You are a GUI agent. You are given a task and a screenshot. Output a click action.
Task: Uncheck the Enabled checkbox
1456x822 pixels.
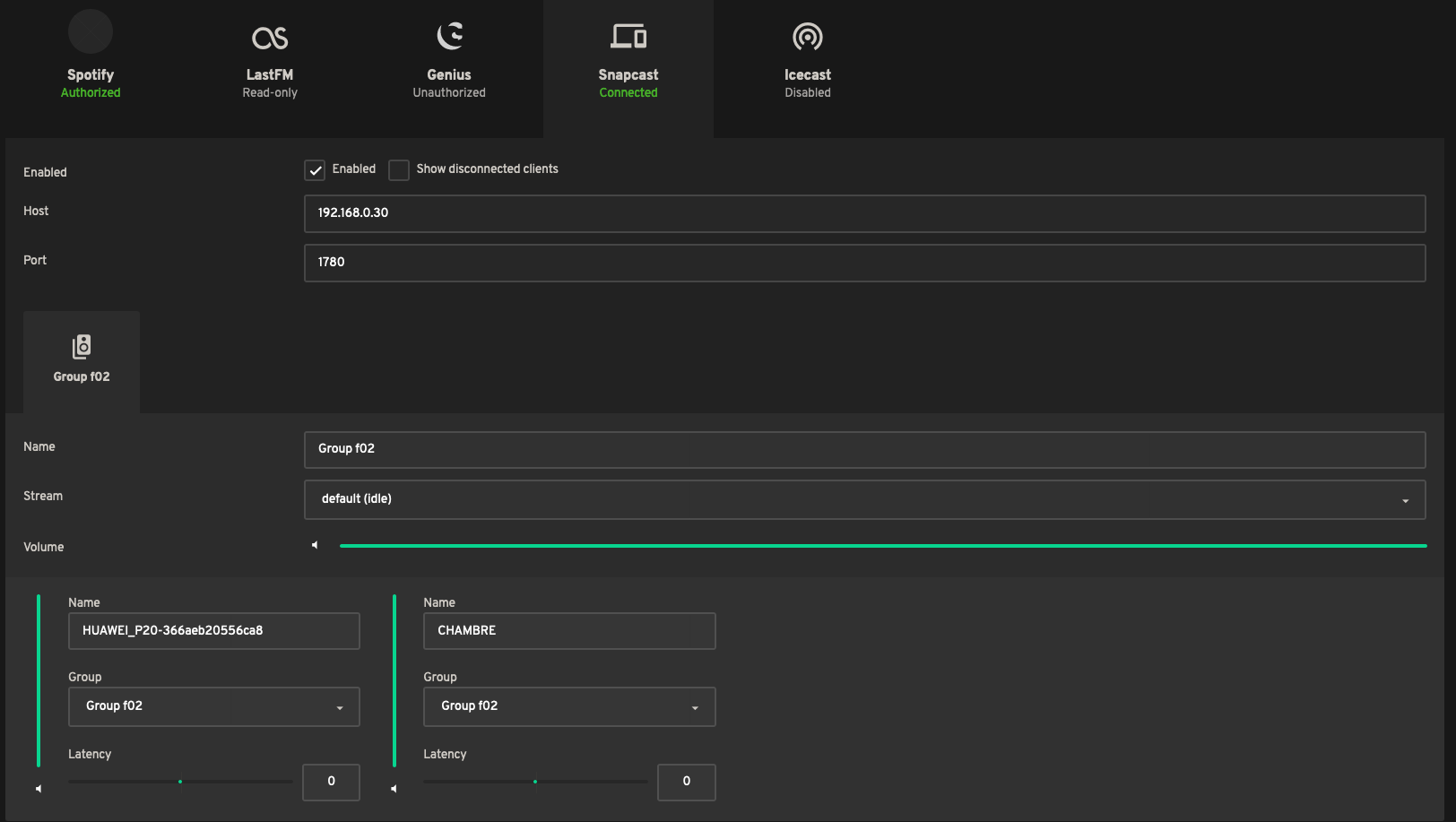pos(315,169)
